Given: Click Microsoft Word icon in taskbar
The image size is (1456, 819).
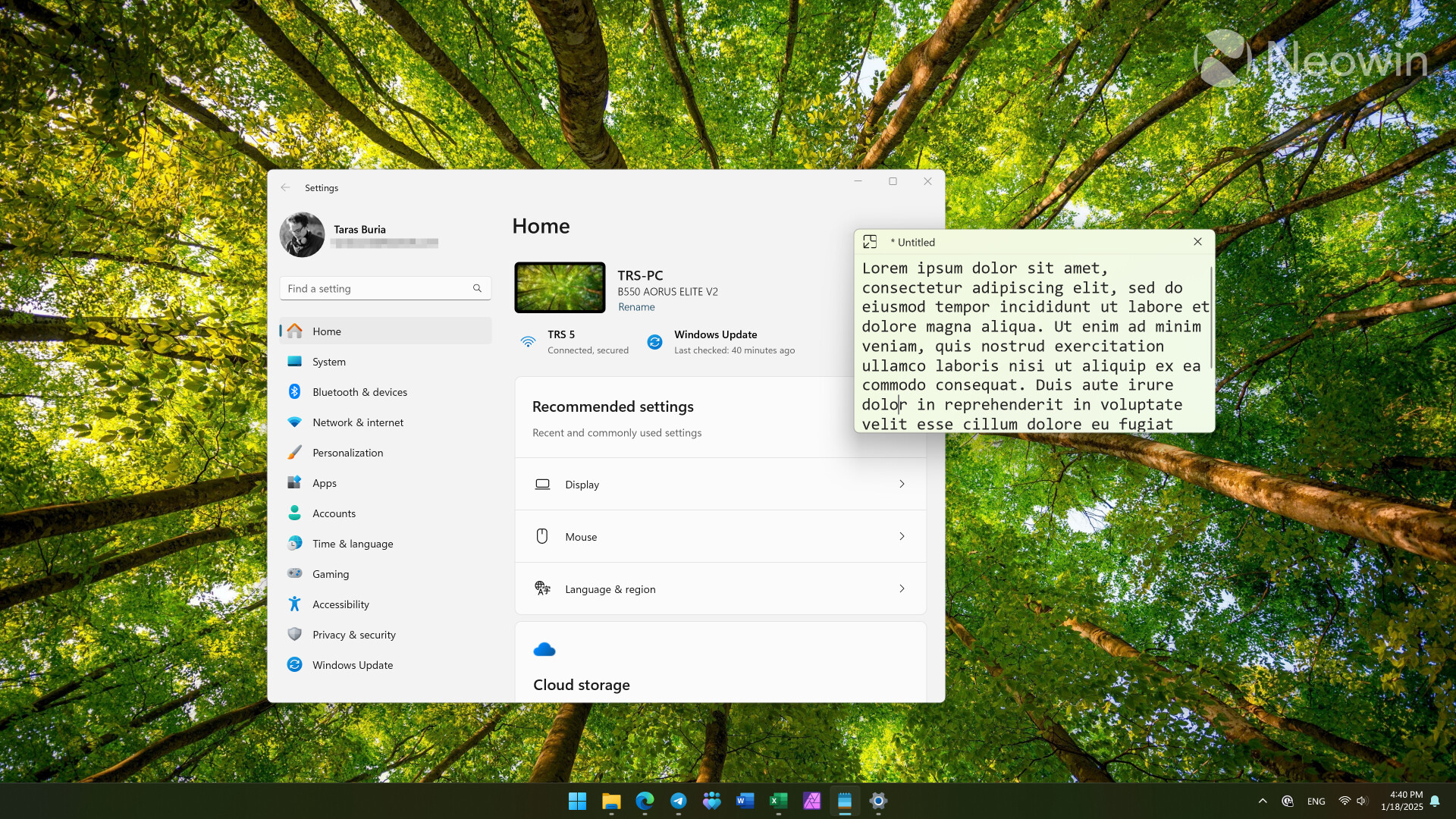Looking at the screenshot, I should point(745,801).
